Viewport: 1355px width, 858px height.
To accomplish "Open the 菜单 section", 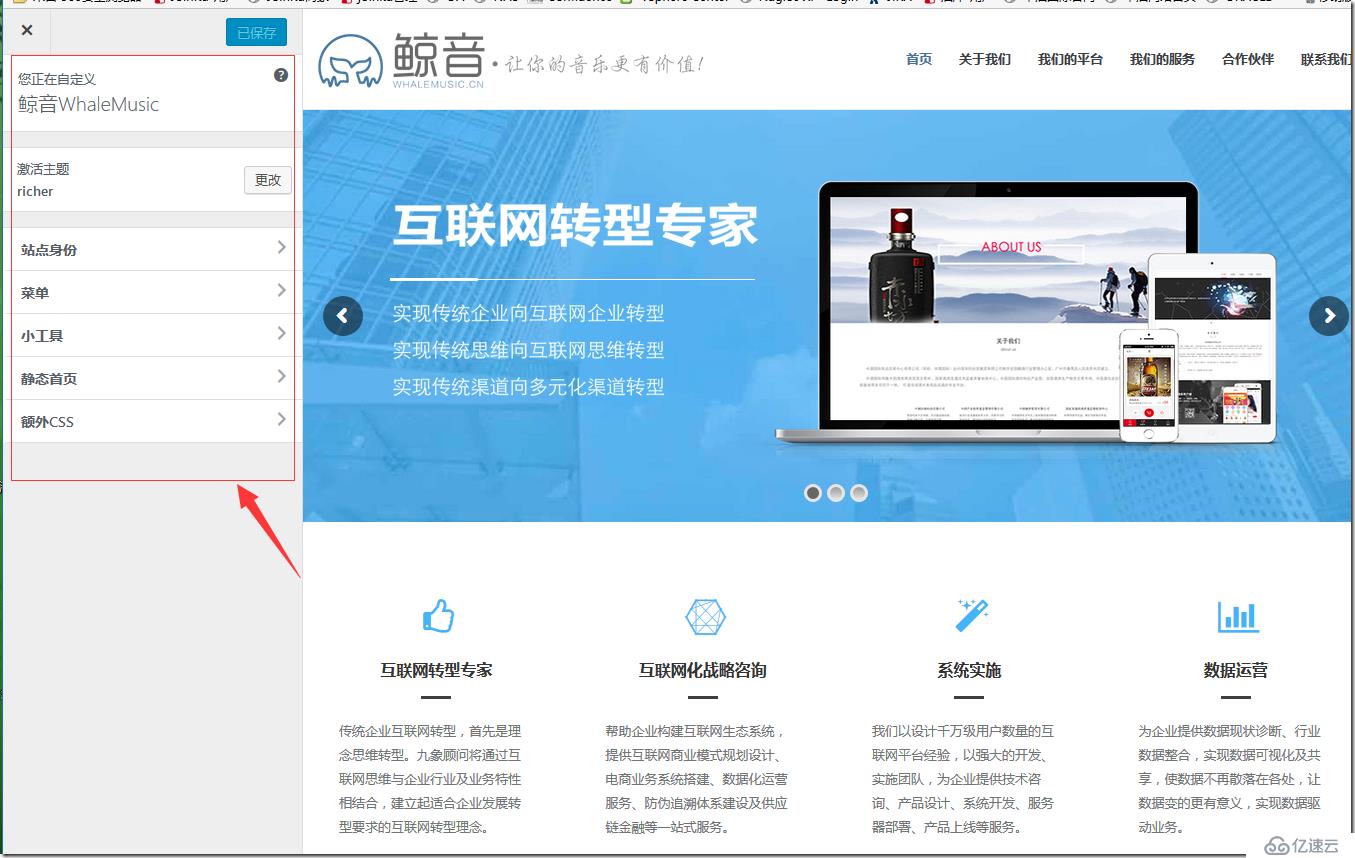I will click(x=153, y=292).
